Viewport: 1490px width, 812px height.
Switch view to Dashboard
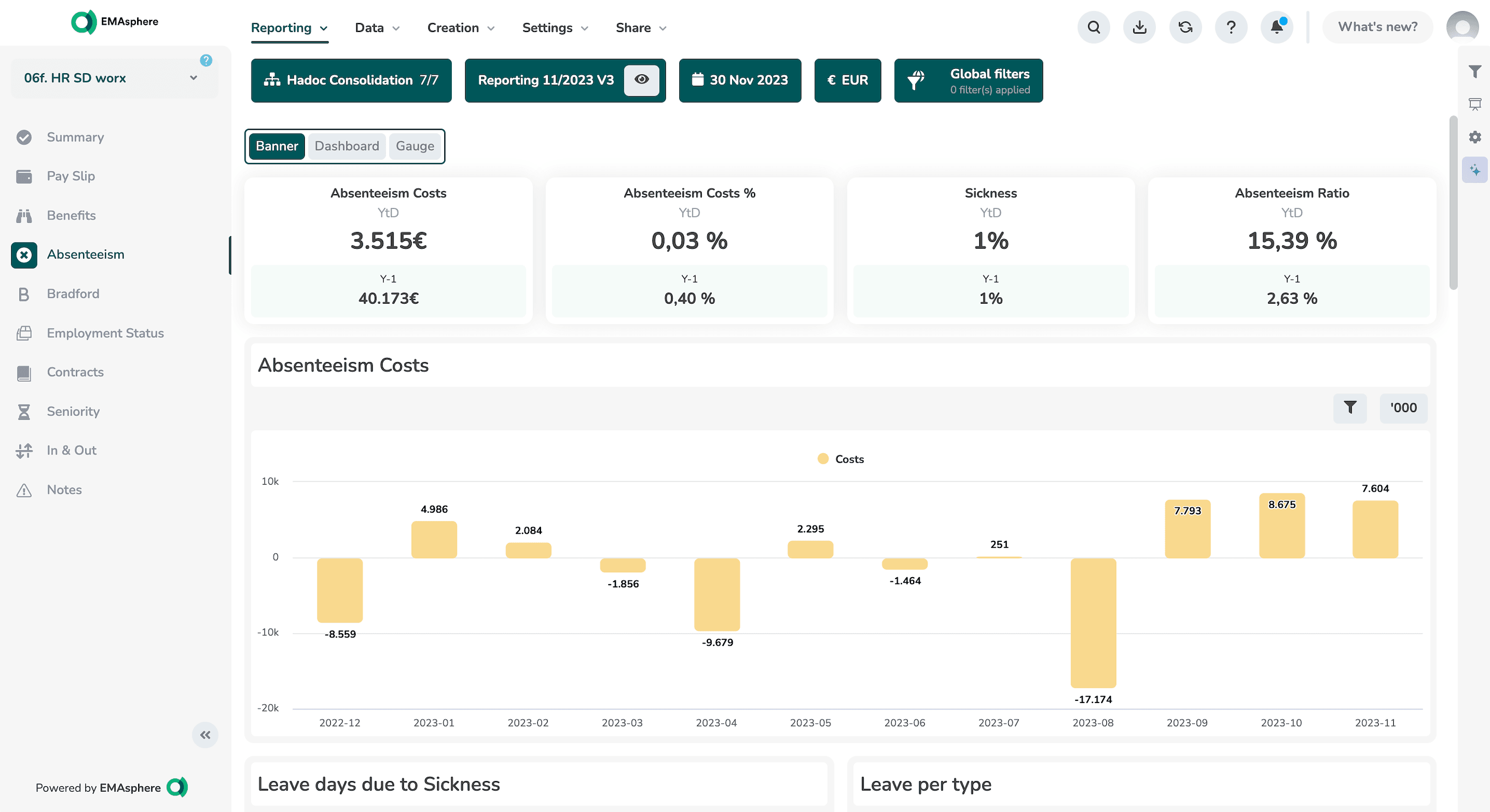tap(346, 146)
